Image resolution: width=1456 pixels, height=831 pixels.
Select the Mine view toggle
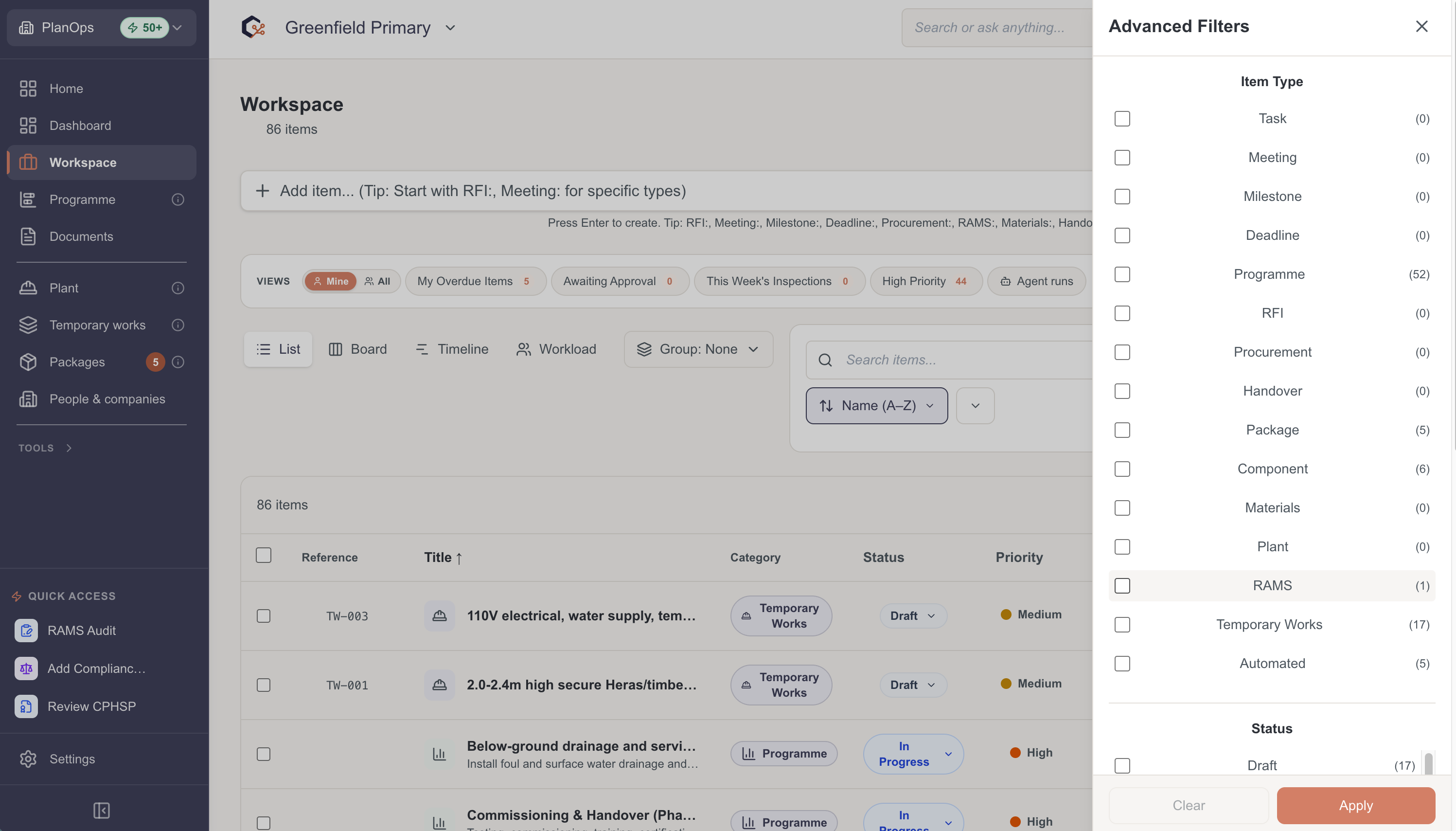pos(331,281)
